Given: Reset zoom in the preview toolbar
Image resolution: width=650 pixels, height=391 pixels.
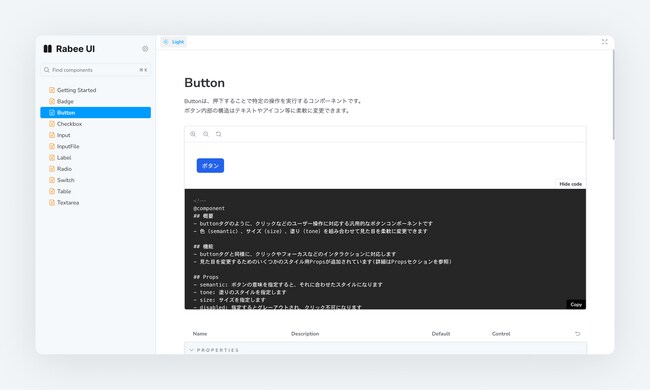Looking at the screenshot, I should (x=219, y=134).
